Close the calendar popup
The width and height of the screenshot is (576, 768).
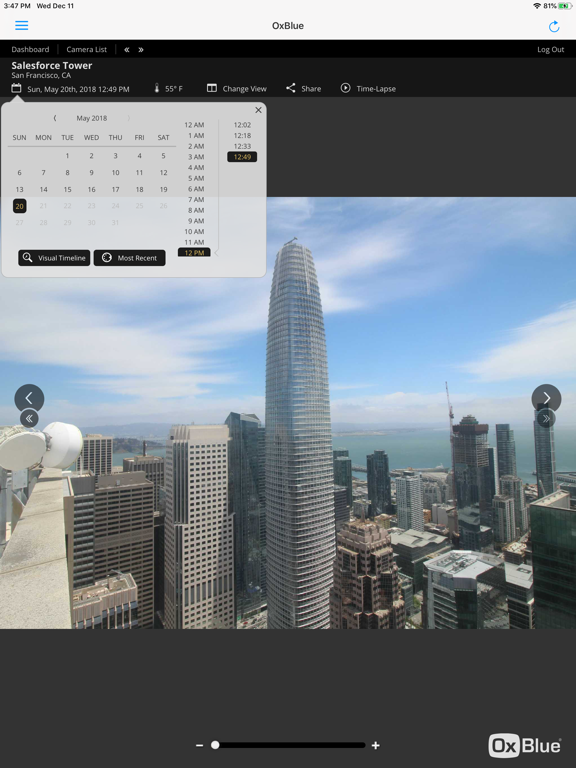pos(258,110)
